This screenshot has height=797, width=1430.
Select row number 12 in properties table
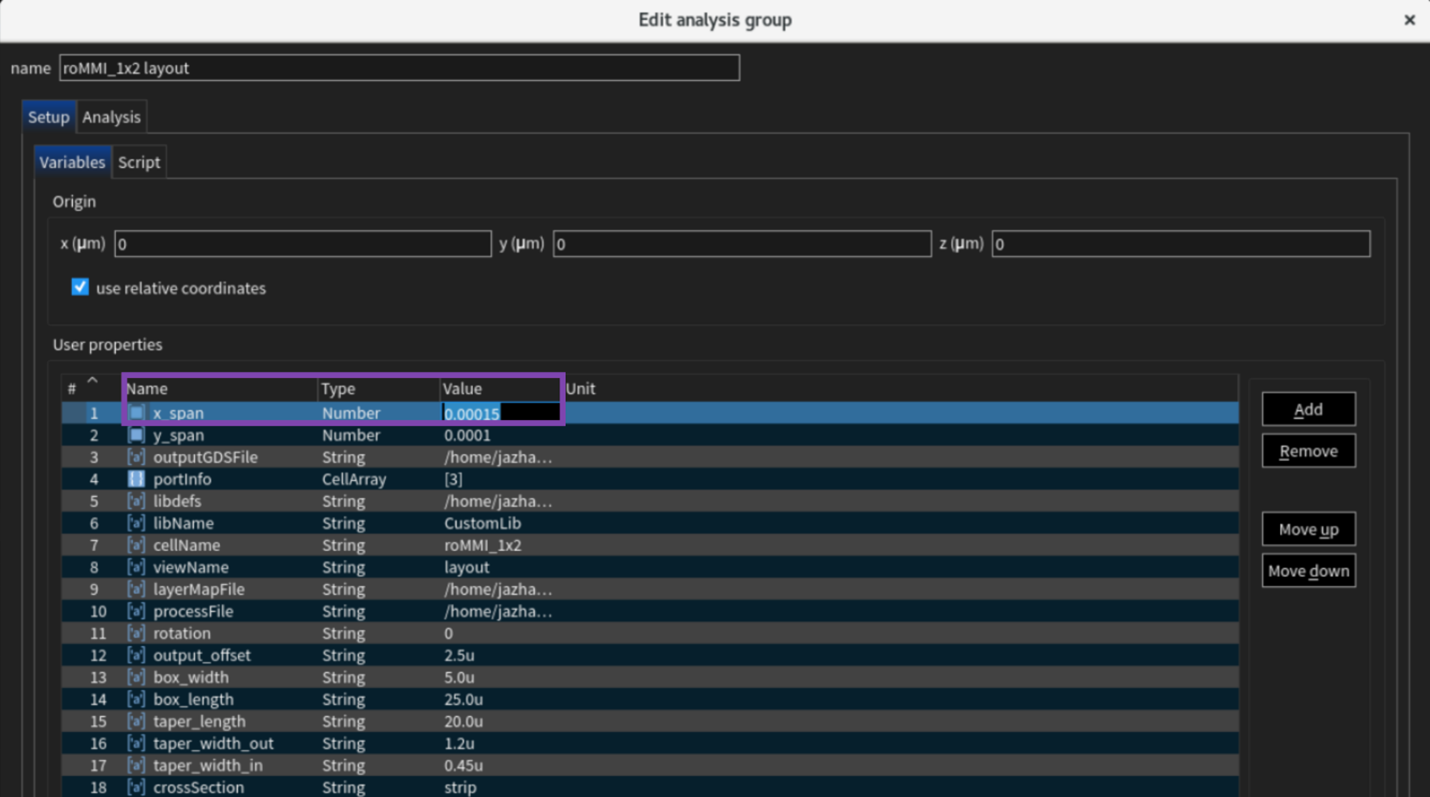pos(98,655)
